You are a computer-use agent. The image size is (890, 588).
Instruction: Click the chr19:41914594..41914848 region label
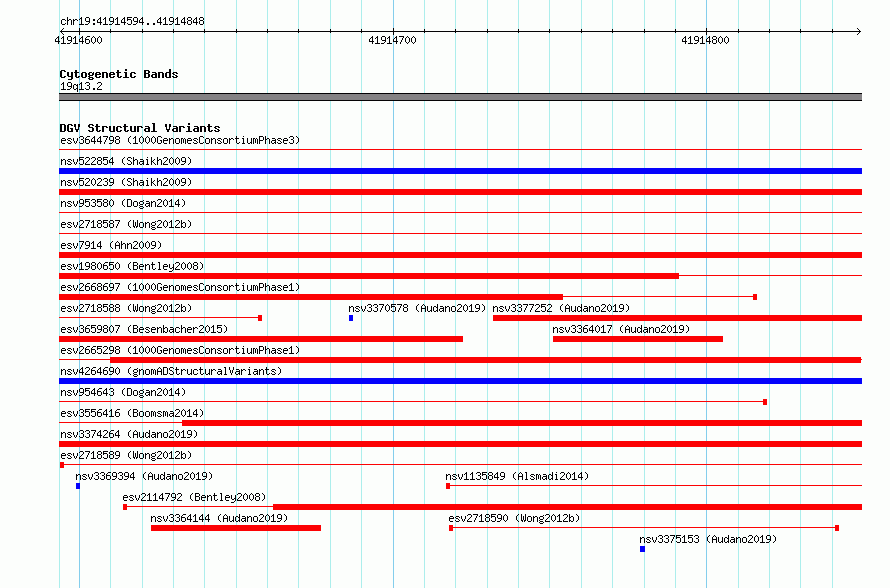point(132,22)
